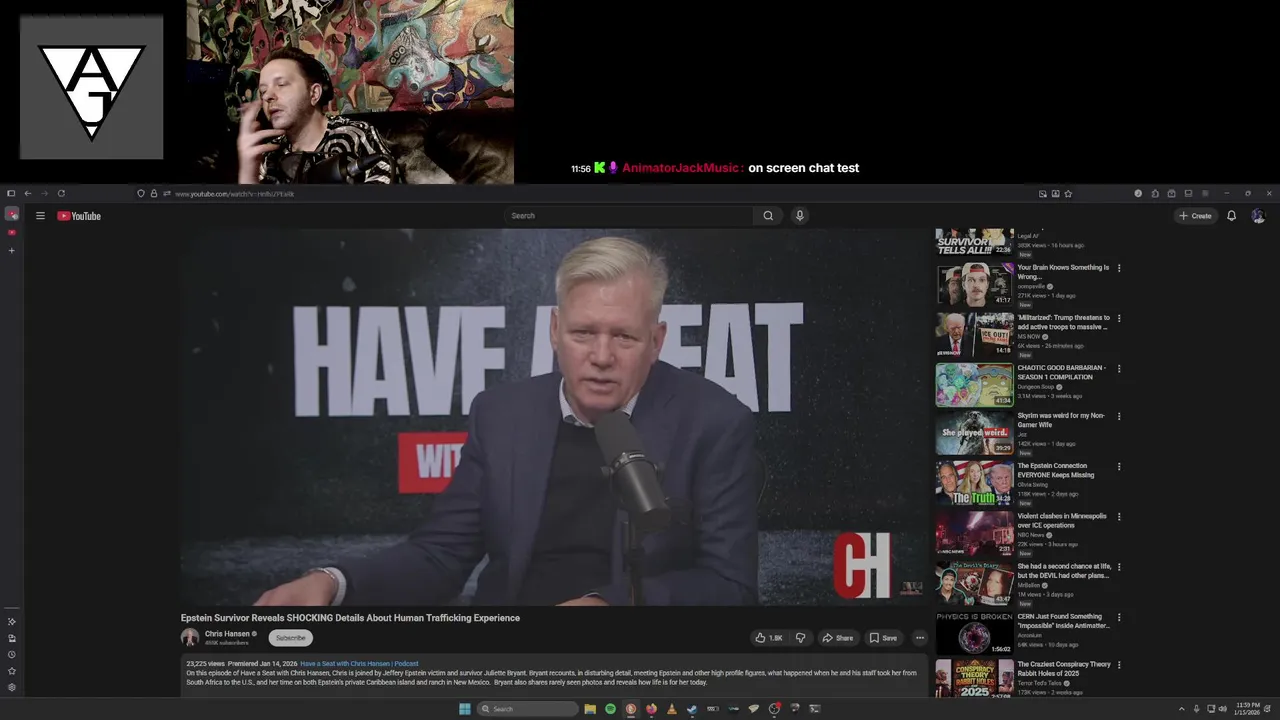Click the YouTube search magnifier button
The image size is (1280, 720).
(x=768, y=216)
